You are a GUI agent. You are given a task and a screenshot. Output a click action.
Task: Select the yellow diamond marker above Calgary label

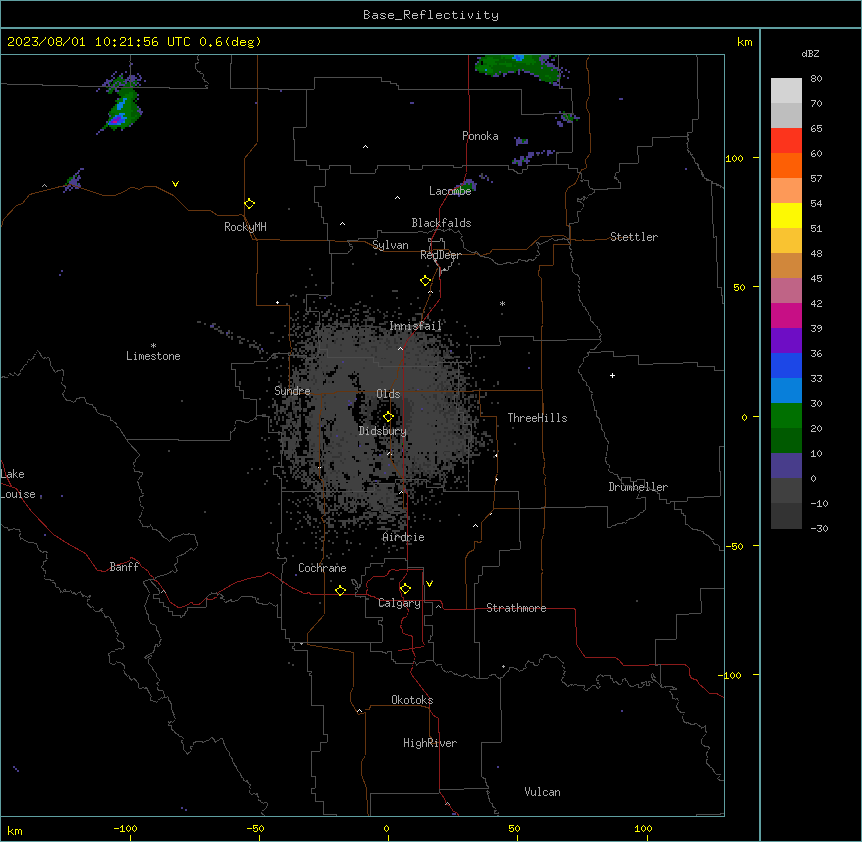[405, 589]
